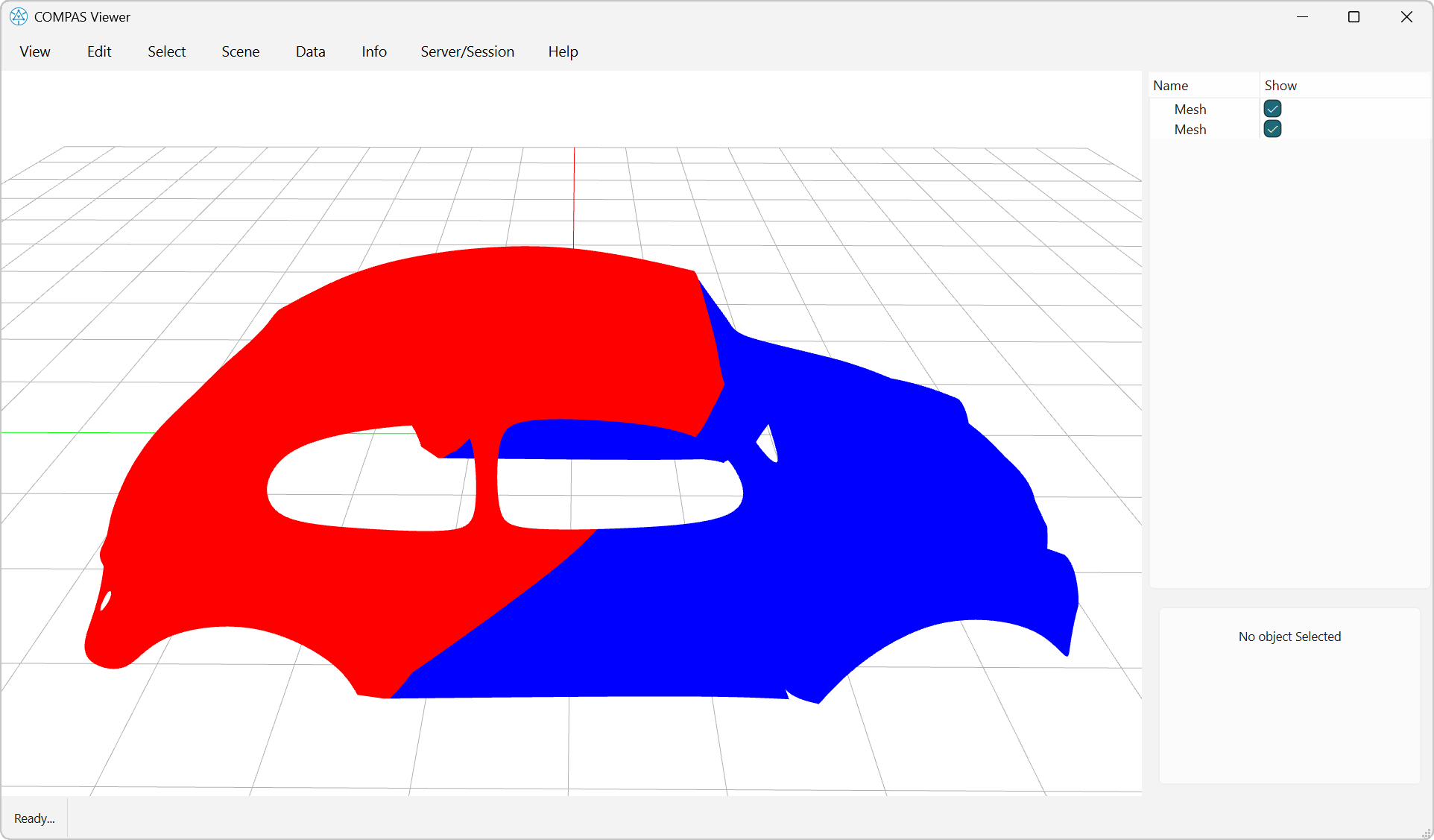Toggle visibility of the second Mesh

[1272, 129]
